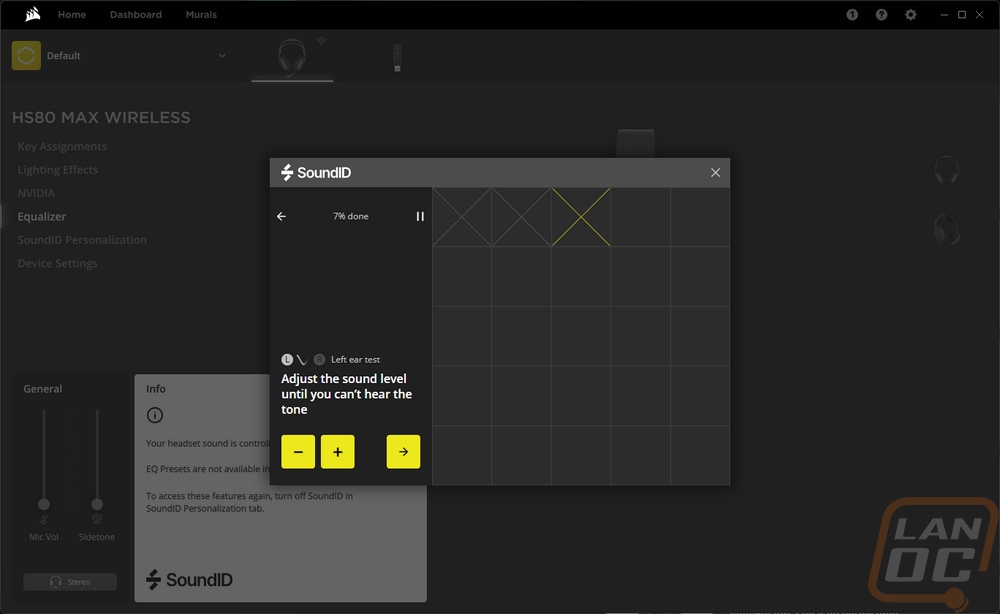
Task: Toggle the sidetone mute icon
Action: [97, 520]
